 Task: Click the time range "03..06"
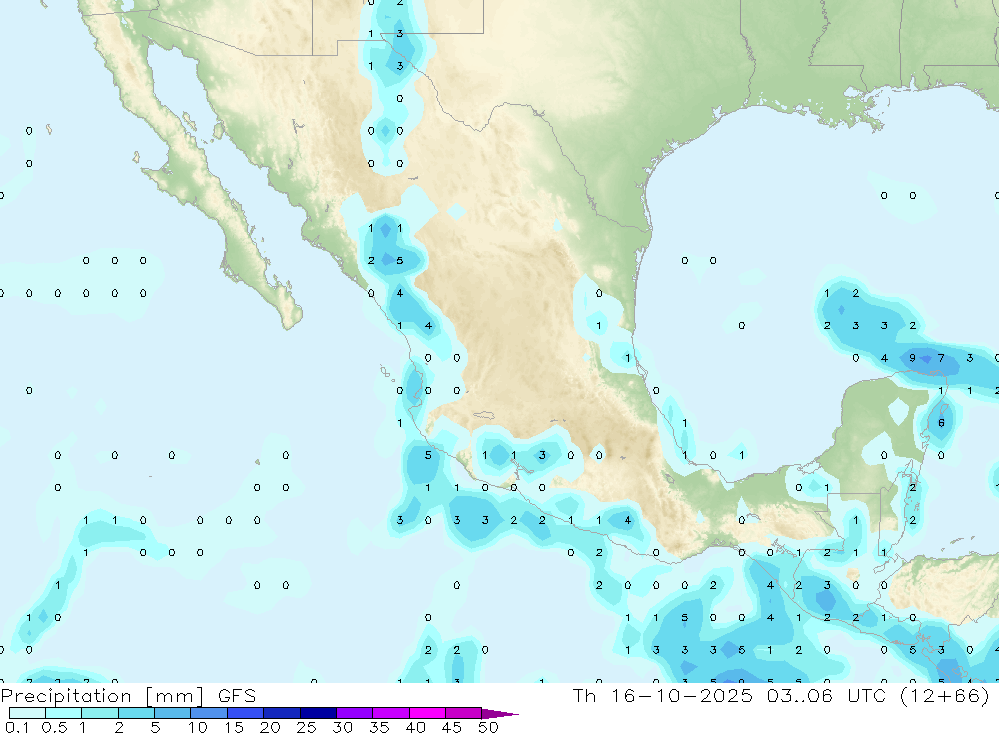pyautogui.click(x=800, y=695)
